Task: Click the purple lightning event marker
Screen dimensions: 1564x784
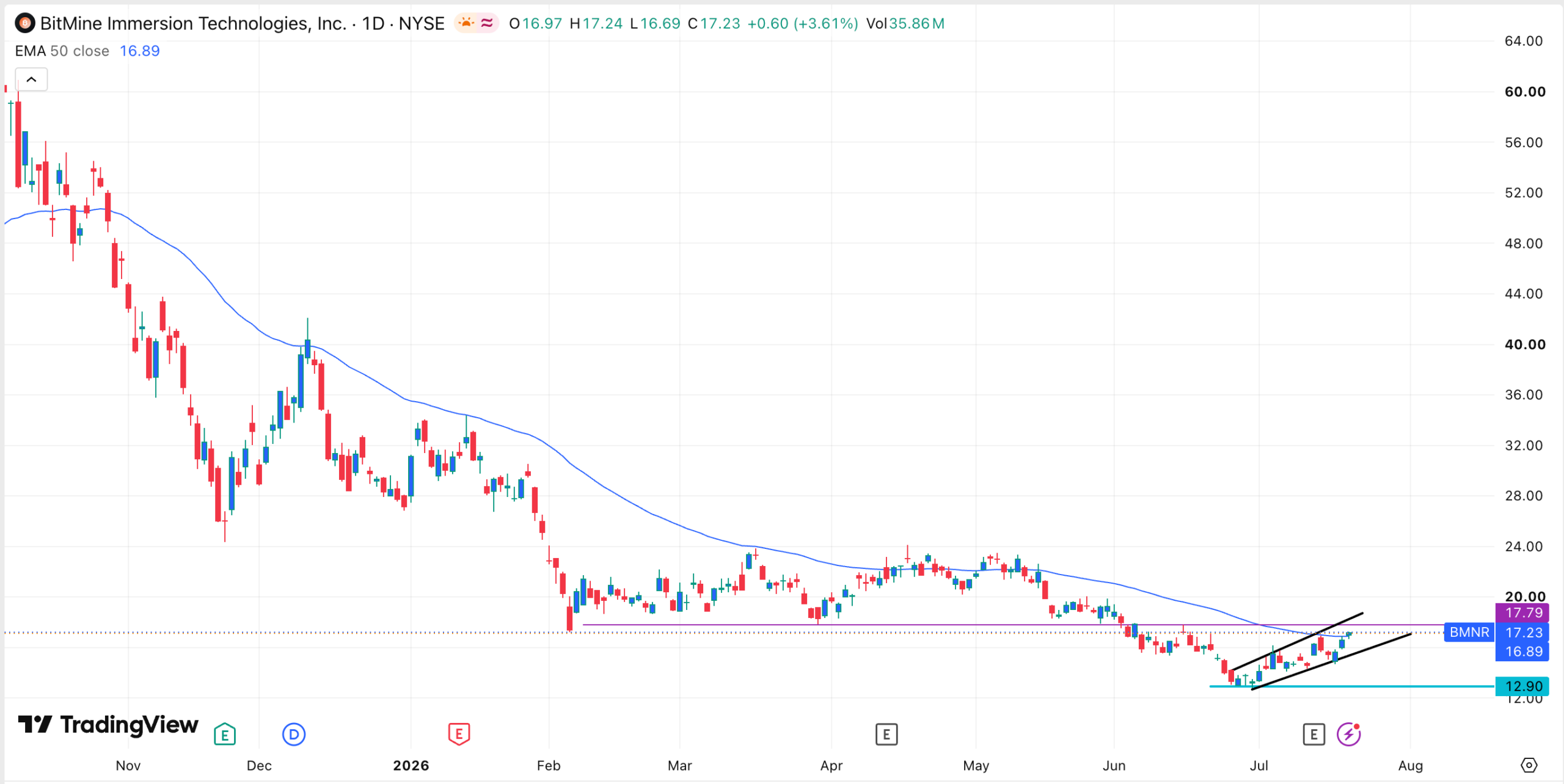Action: tap(1349, 734)
